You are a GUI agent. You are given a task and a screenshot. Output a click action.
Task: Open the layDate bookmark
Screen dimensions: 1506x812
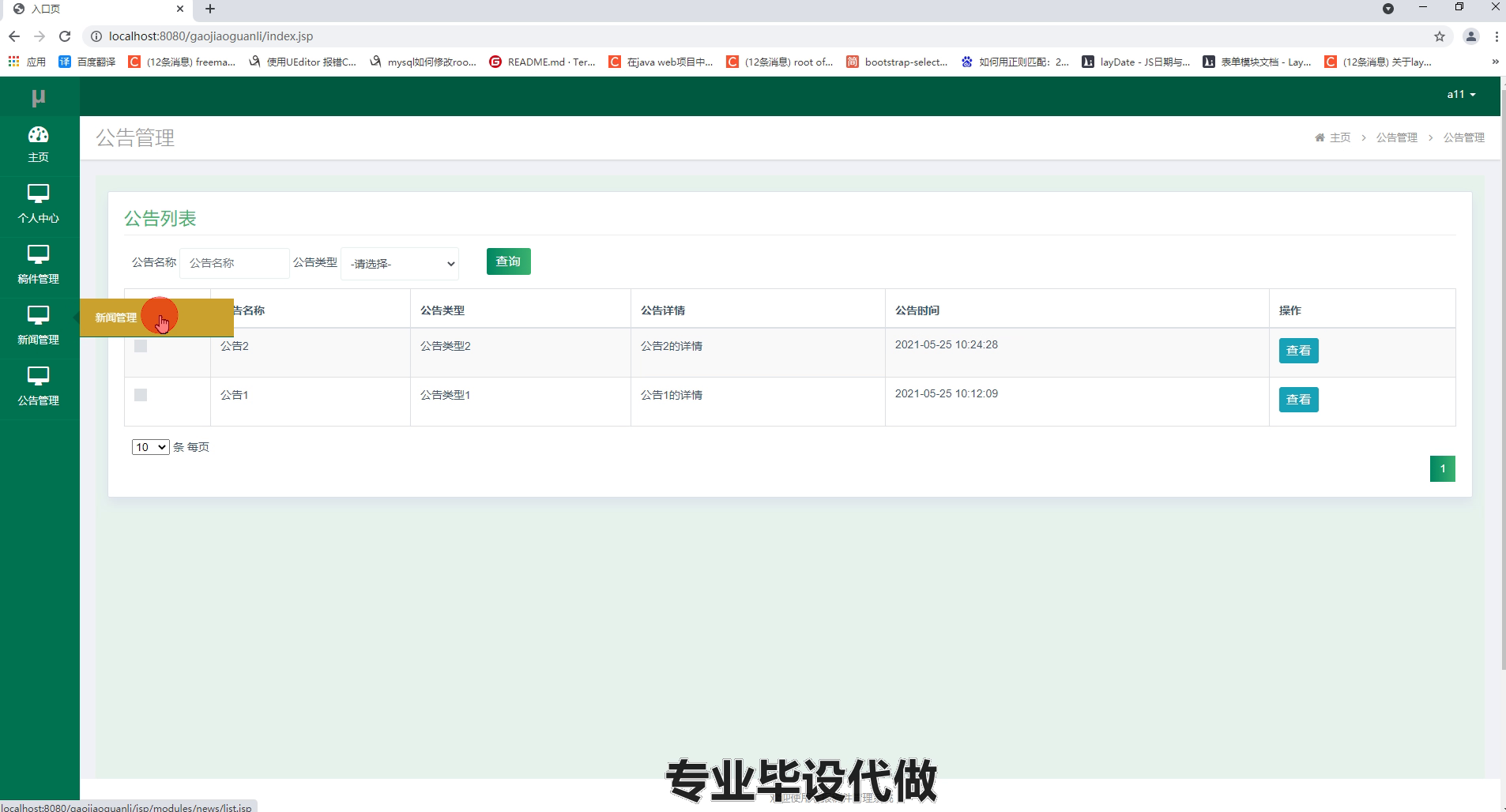1135,62
